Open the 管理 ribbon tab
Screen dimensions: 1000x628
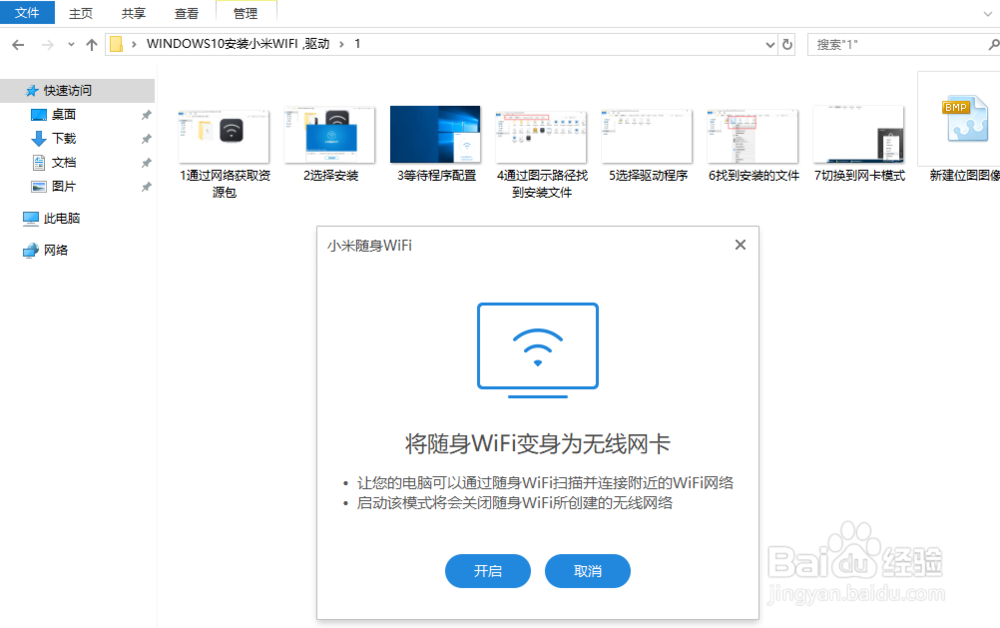click(246, 13)
